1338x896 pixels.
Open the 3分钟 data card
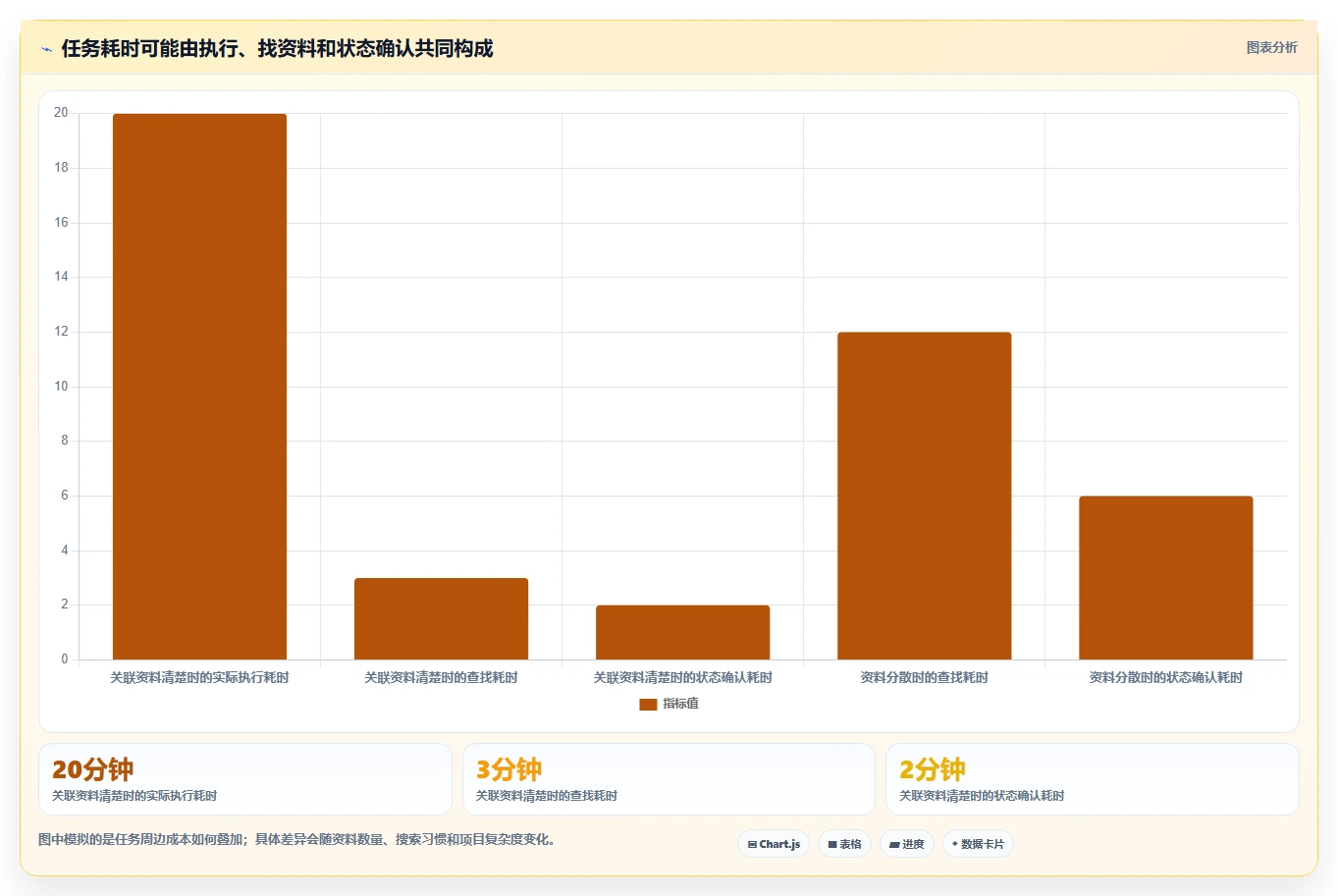click(x=669, y=779)
